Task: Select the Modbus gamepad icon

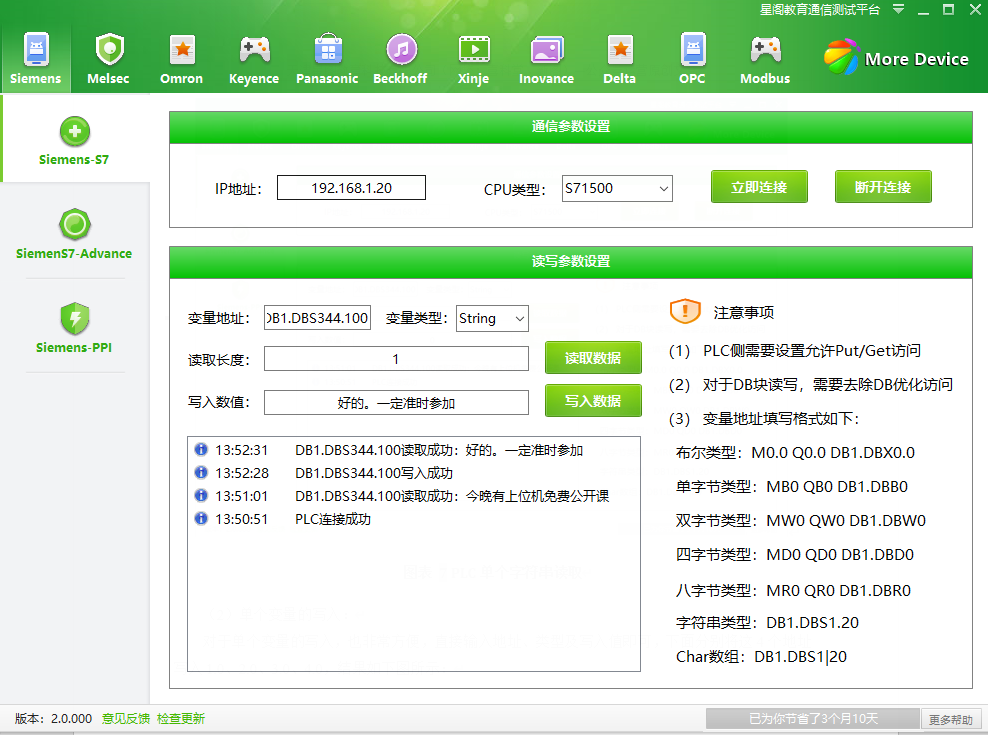Action: [x=766, y=50]
